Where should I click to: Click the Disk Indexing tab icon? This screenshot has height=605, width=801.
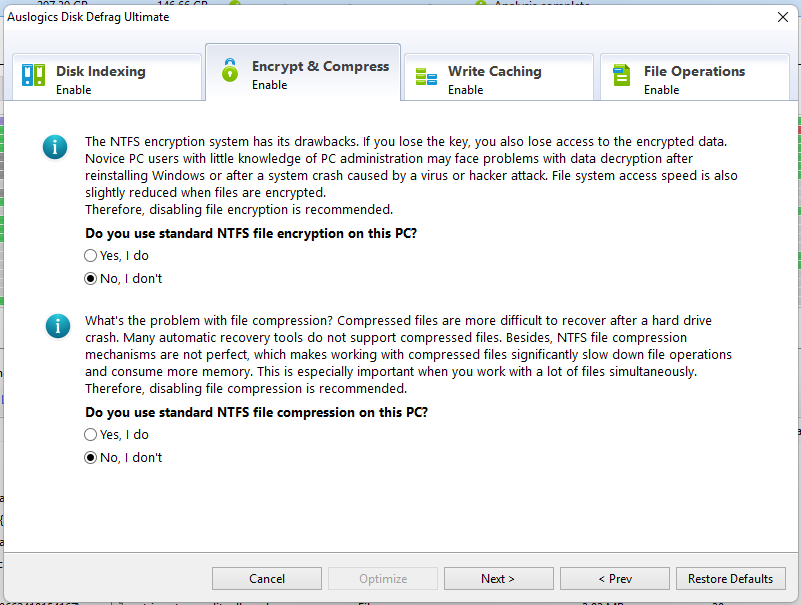(x=34, y=76)
